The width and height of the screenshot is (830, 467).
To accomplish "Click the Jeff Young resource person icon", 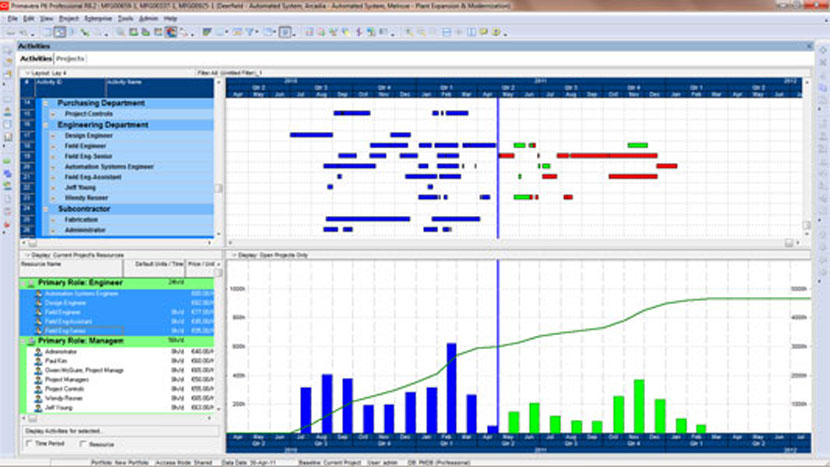I will click(38, 408).
